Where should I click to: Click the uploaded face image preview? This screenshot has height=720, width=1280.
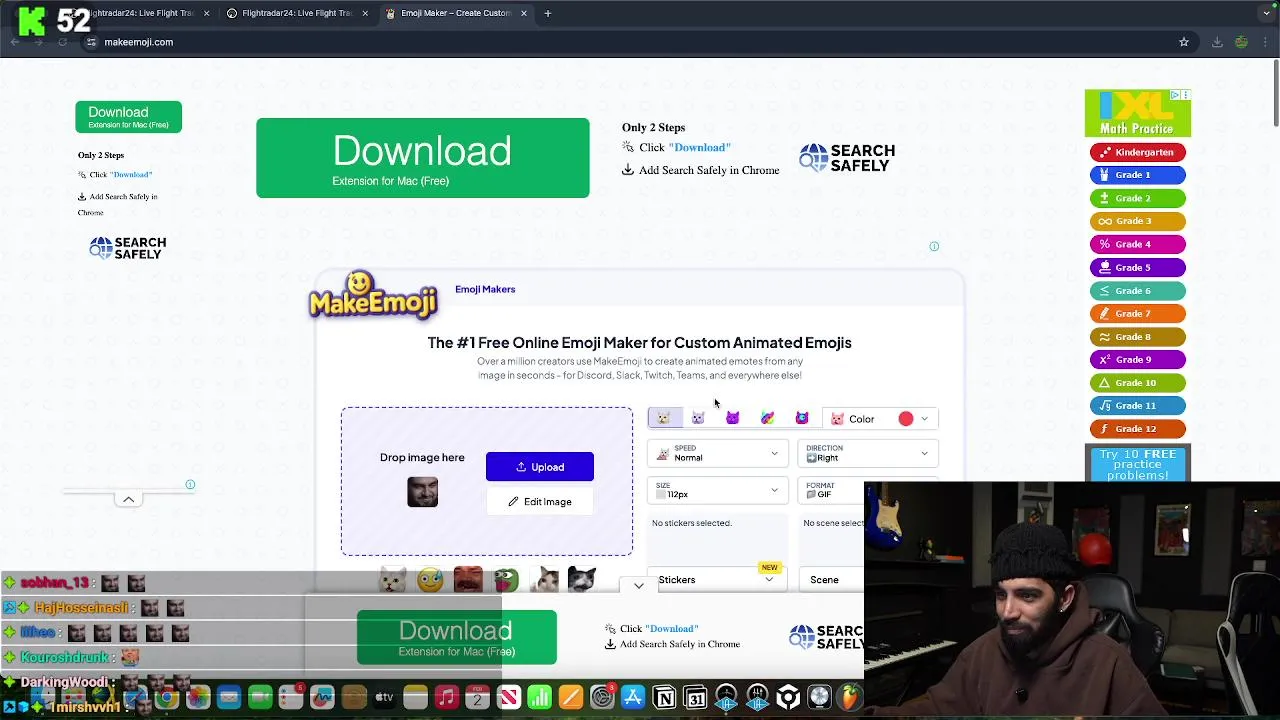pyautogui.click(x=422, y=492)
